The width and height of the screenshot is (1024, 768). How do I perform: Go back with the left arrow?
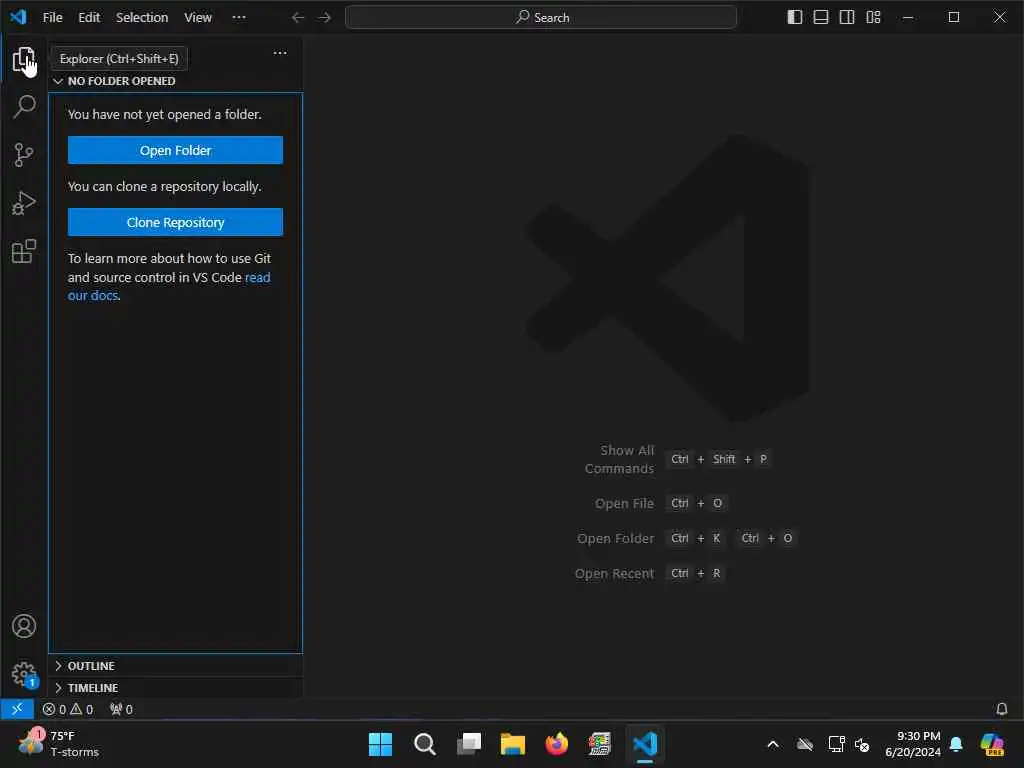pyautogui.click(x=298, y=18)
